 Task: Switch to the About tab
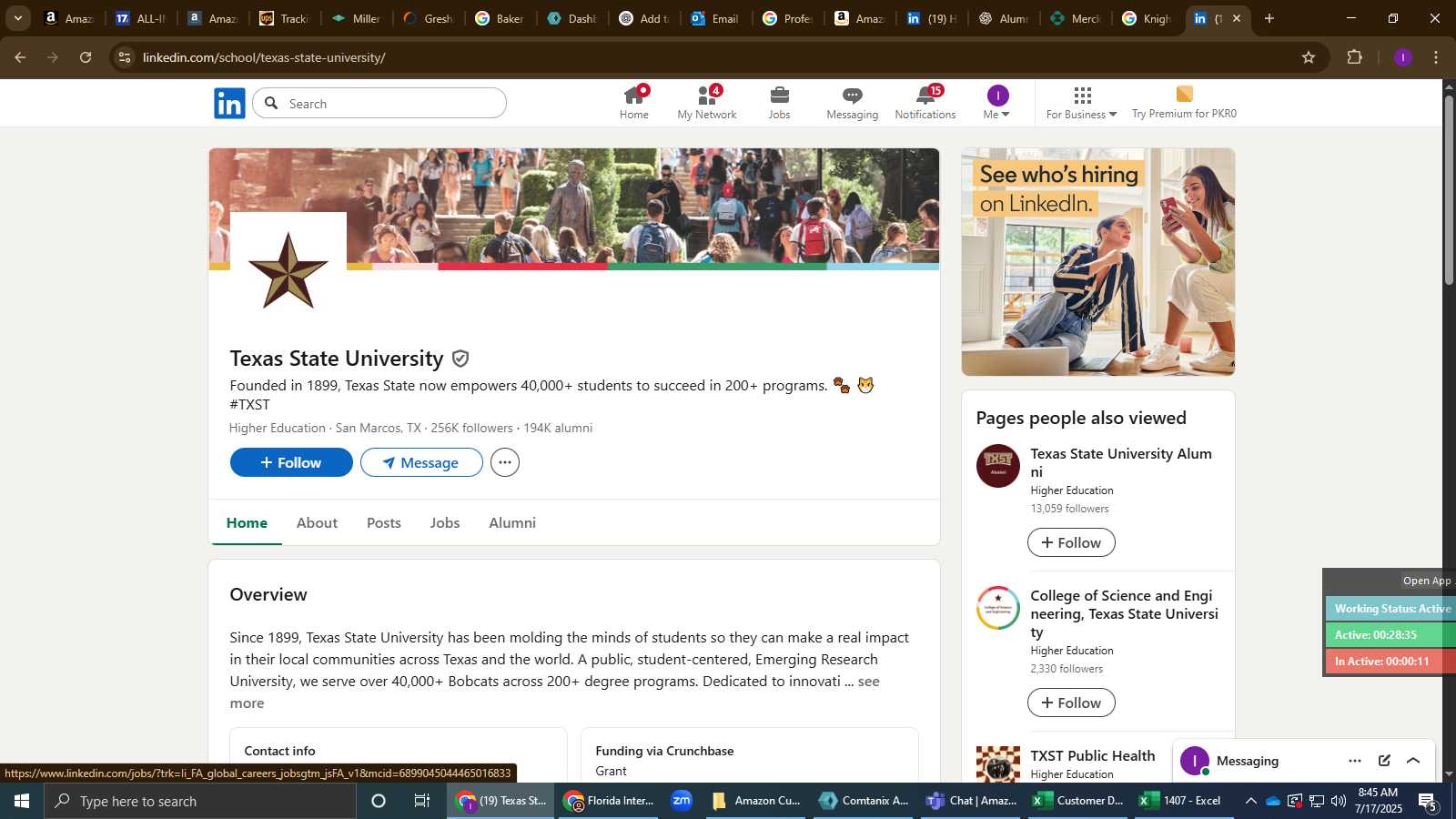tap(317, 523)
